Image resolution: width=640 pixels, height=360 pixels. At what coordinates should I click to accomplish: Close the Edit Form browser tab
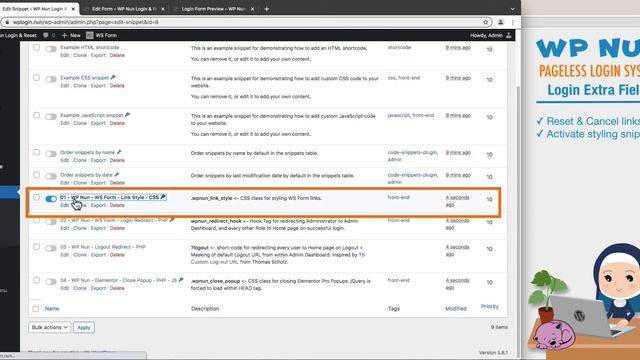coord(163,9)
